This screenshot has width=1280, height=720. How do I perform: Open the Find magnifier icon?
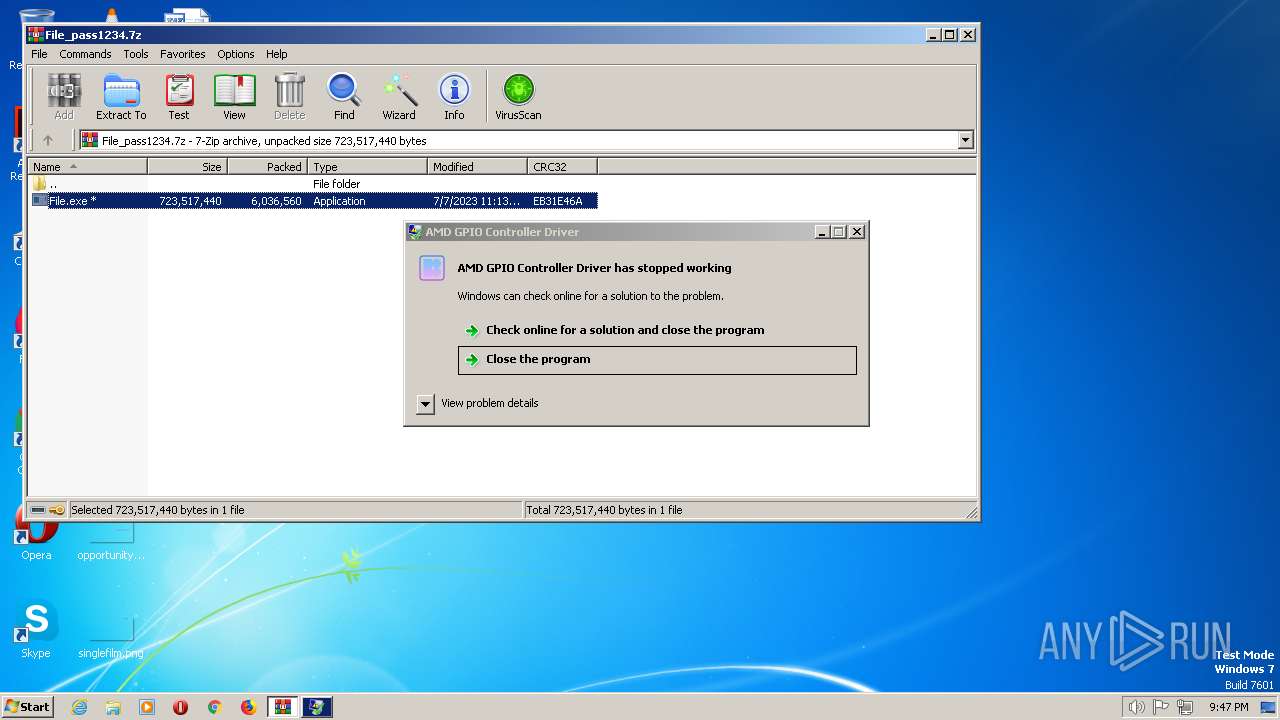tap(344, 96)
